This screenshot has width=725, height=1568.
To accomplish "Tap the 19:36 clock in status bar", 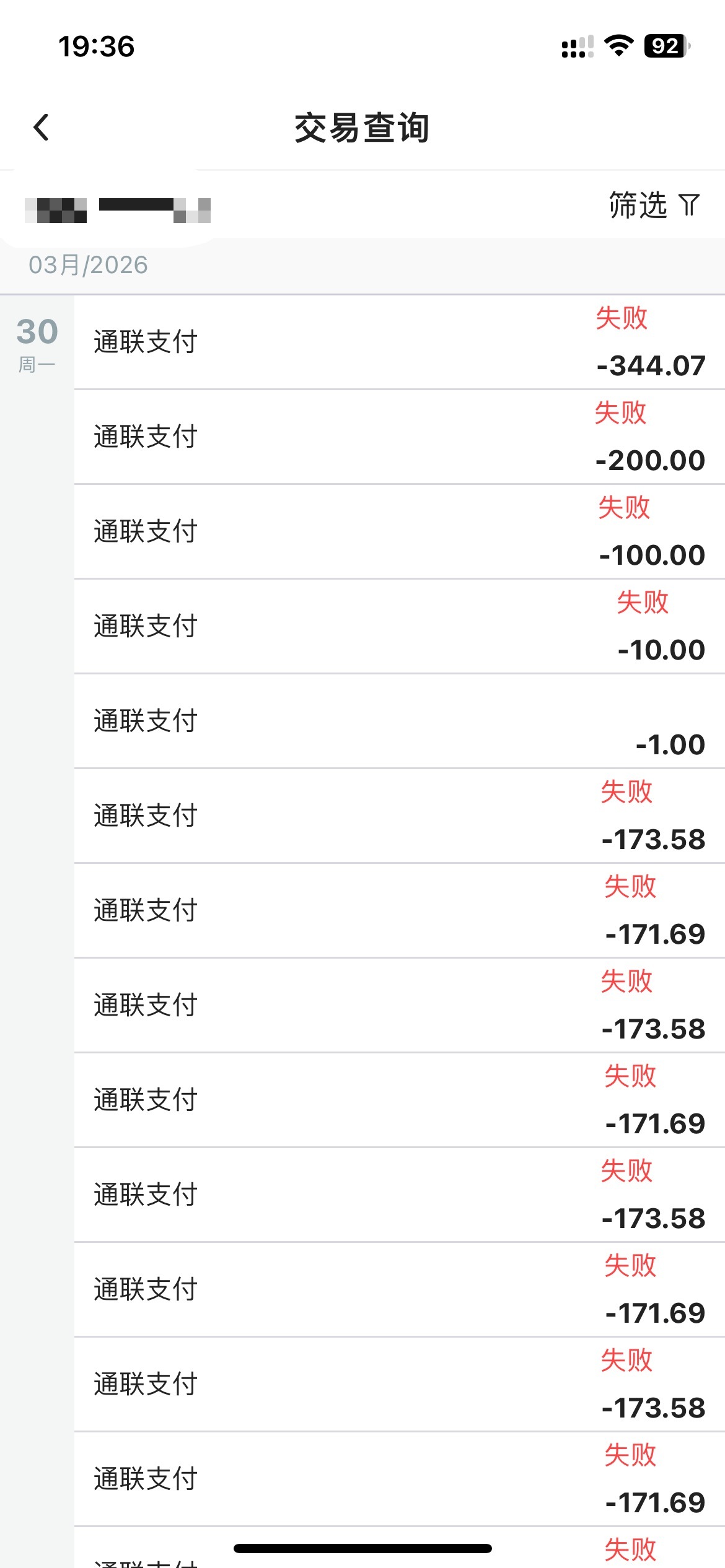I will [96, 46].
